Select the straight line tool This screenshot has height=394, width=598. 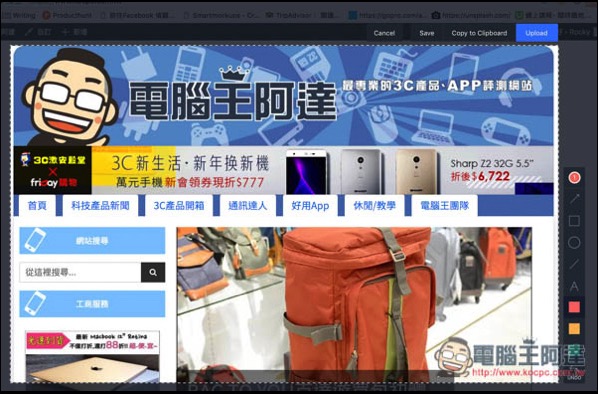click(574, 264)
